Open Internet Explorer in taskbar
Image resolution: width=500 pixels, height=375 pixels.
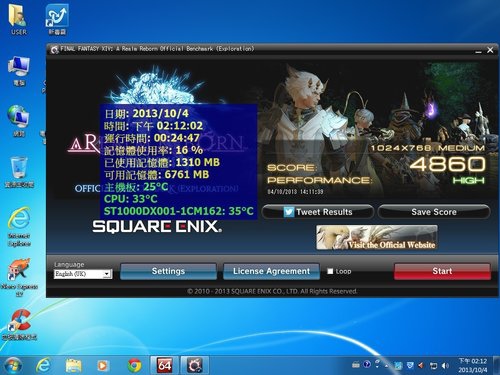click(x=43, y=366)
